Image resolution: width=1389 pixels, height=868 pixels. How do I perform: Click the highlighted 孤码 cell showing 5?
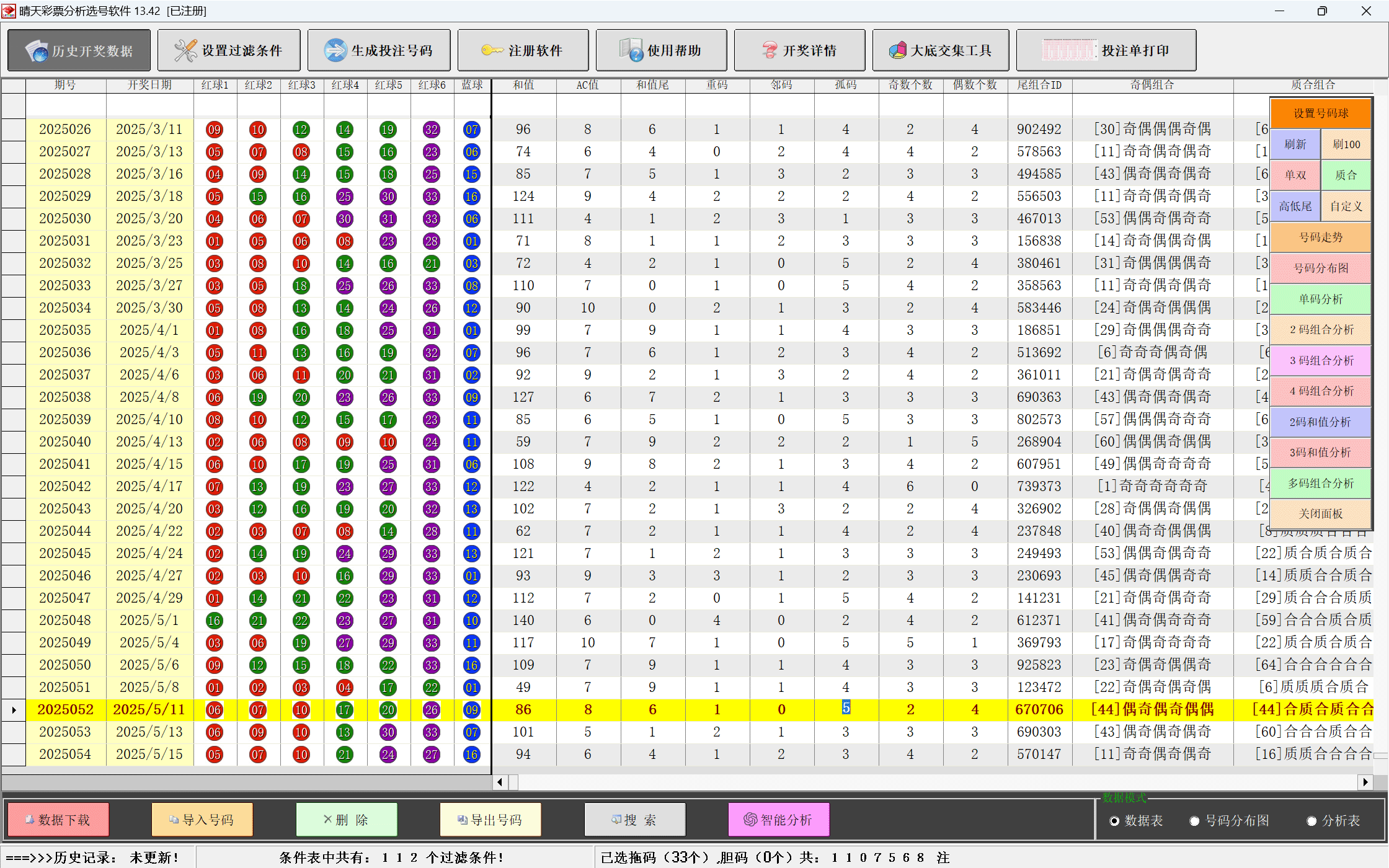[846, 708]
